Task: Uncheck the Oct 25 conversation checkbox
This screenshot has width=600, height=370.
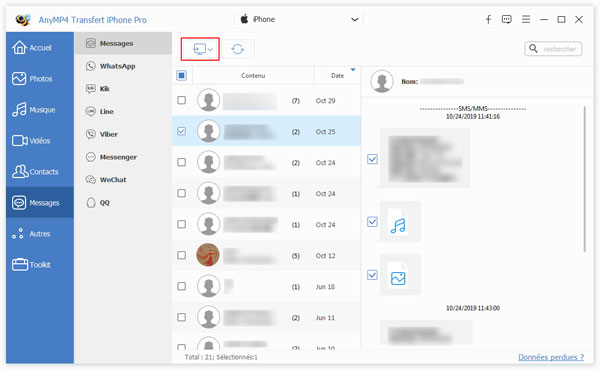Action: pos(182,131)
